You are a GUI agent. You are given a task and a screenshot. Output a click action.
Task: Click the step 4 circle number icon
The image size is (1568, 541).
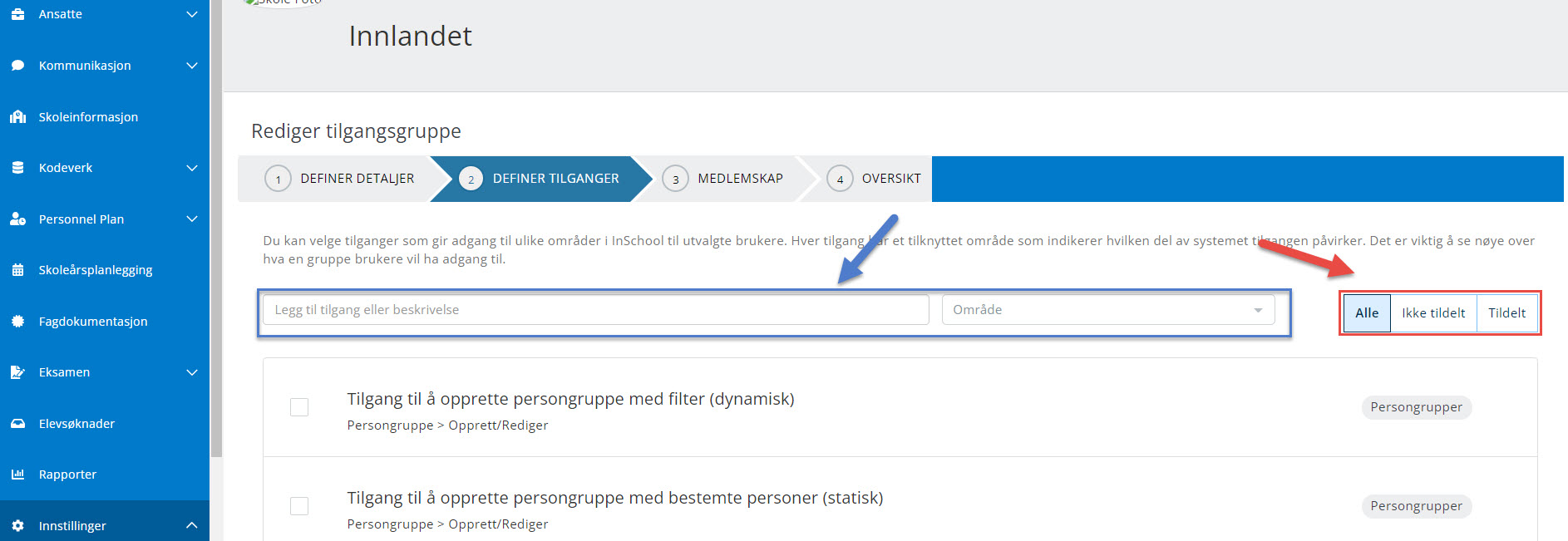(840, 179)
